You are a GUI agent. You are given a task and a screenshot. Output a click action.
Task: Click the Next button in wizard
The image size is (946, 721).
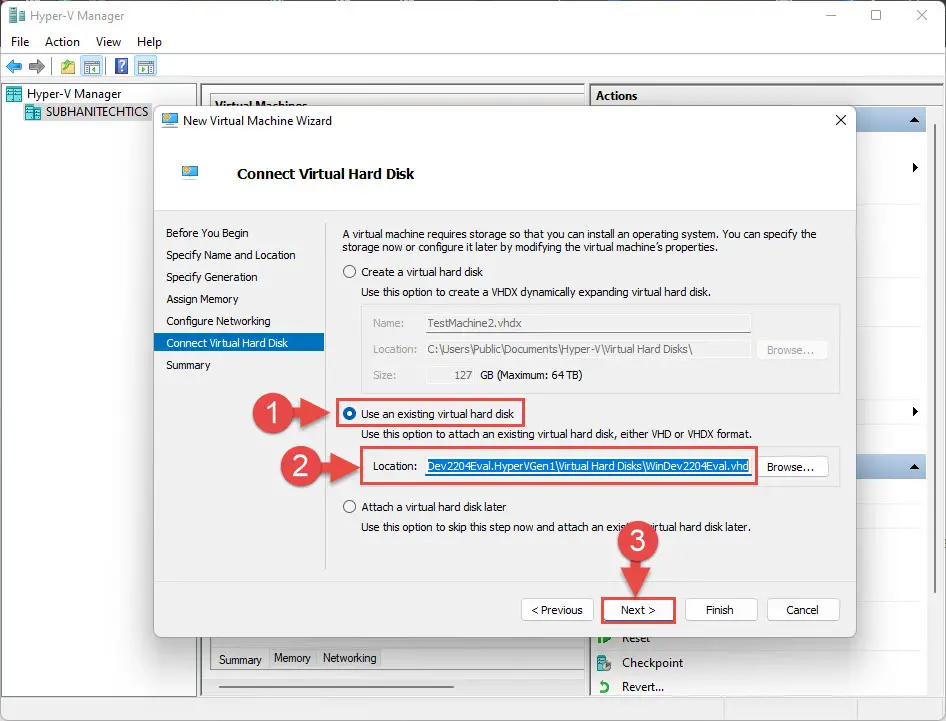(638, 610)
